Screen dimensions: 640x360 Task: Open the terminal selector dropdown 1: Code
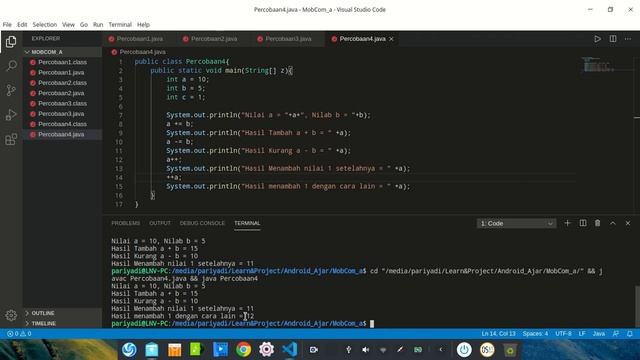click(x=516, y=223)
